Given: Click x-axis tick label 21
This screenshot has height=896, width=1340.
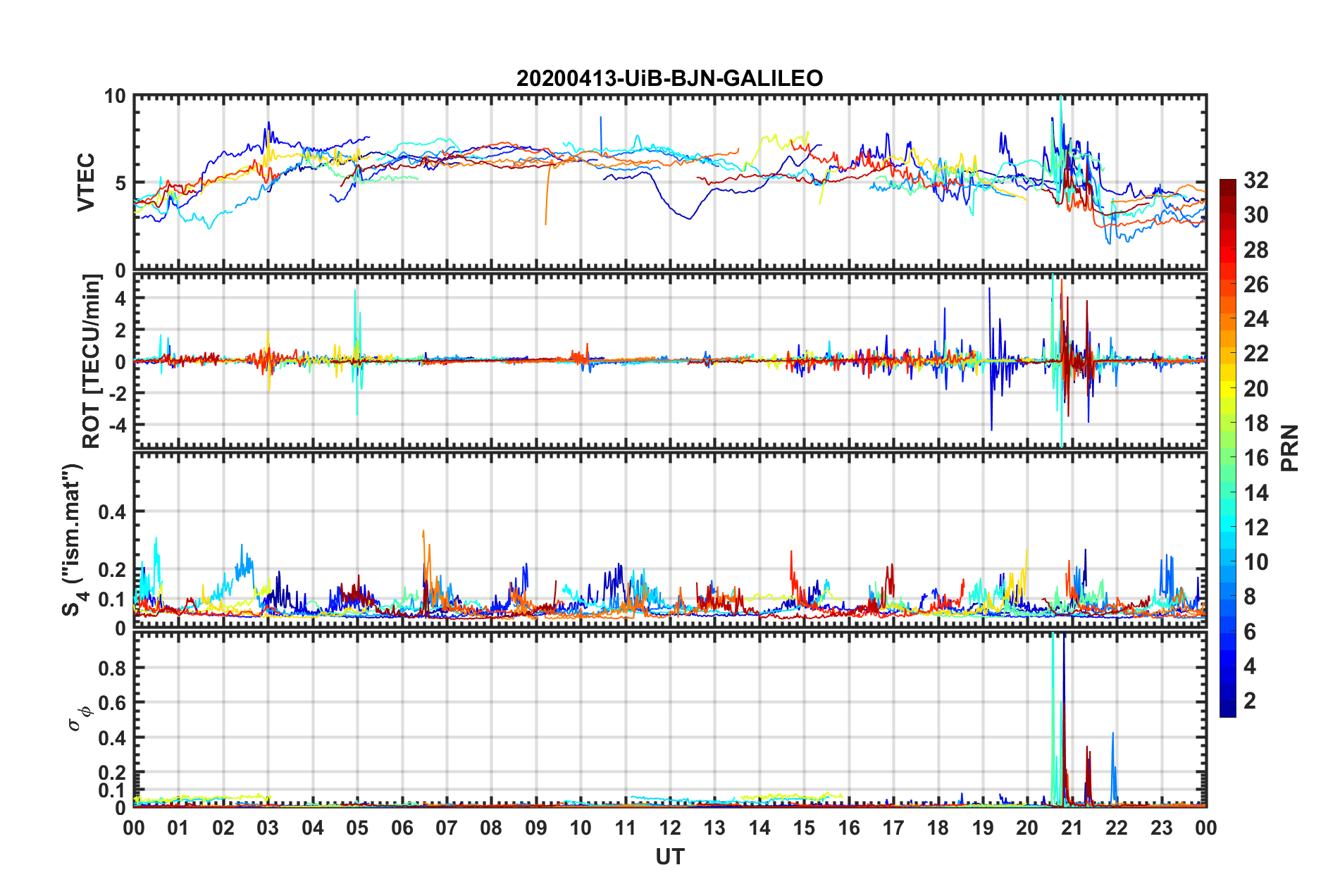Looking at the screenshot, I should click(x=1072, y=828).
